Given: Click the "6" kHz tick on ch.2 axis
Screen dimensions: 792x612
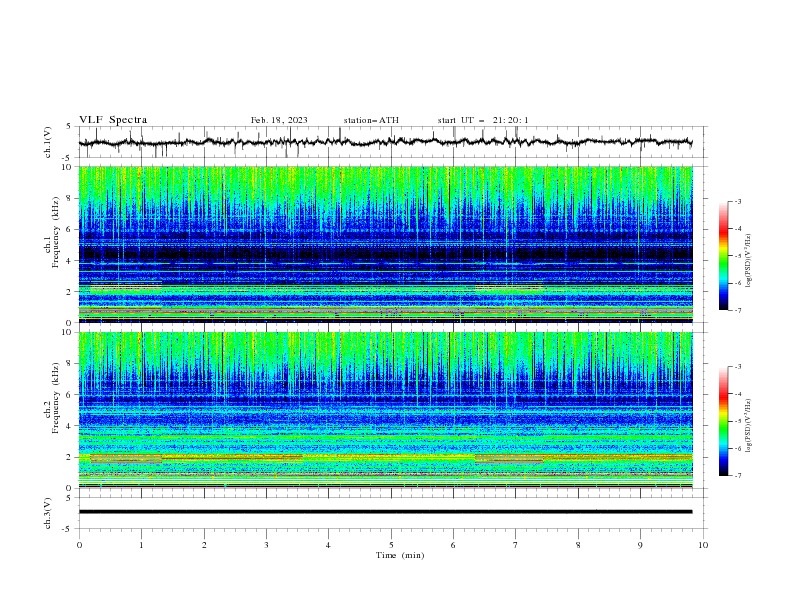Looking at the screenshot, I should 70,394.
